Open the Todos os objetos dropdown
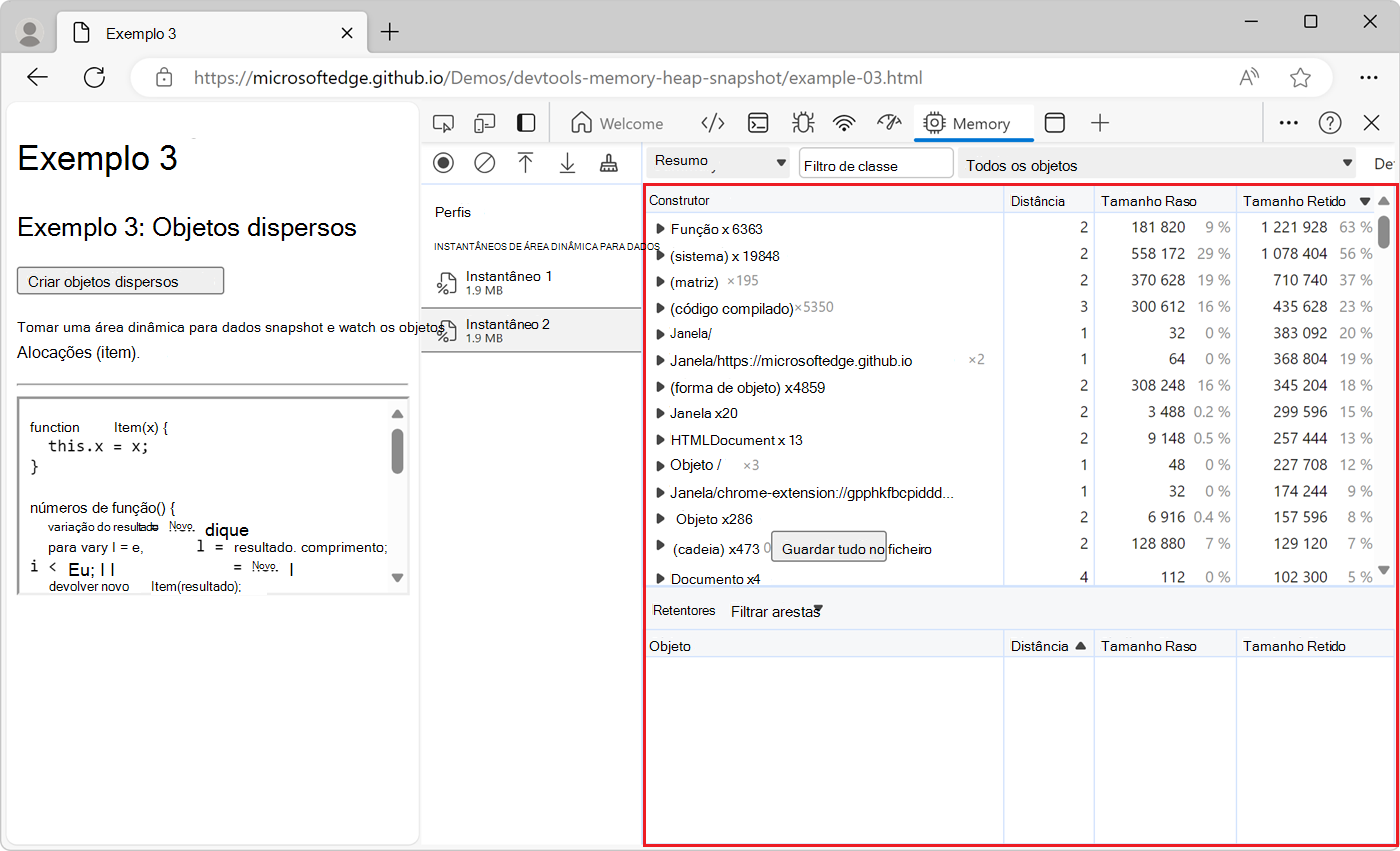 (1157, 165)
